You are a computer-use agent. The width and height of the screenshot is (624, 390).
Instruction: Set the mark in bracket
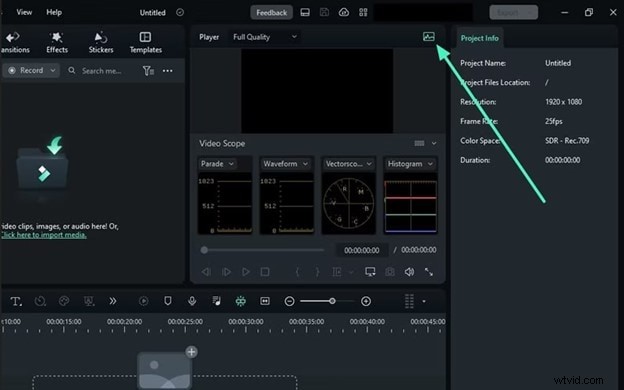click(x=297, y=272)
